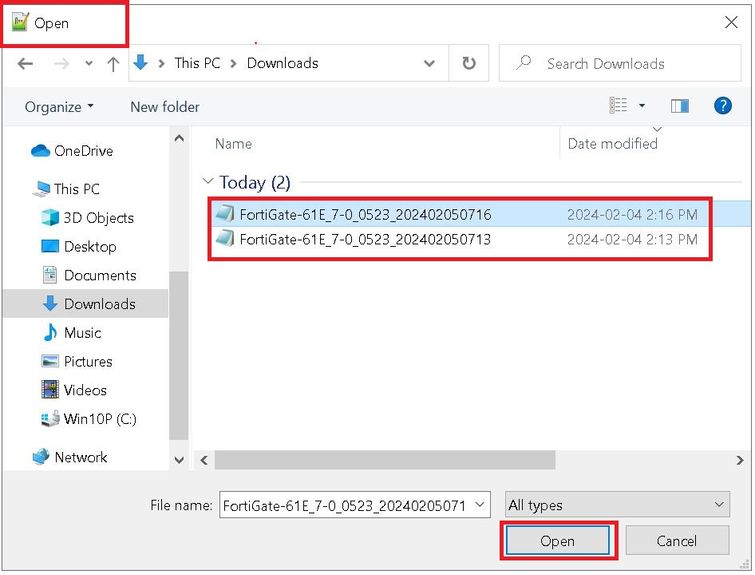The image size is (755, 575).
Task: Open Pictures folder in sidebar
Action: (77, 362)
